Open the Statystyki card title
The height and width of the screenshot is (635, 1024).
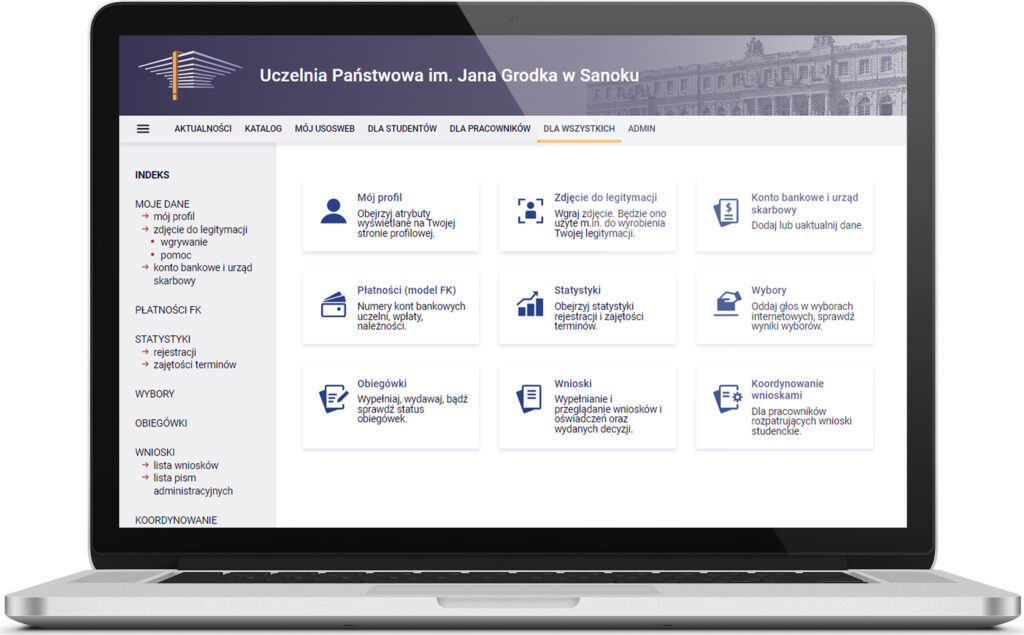(577, 290)
